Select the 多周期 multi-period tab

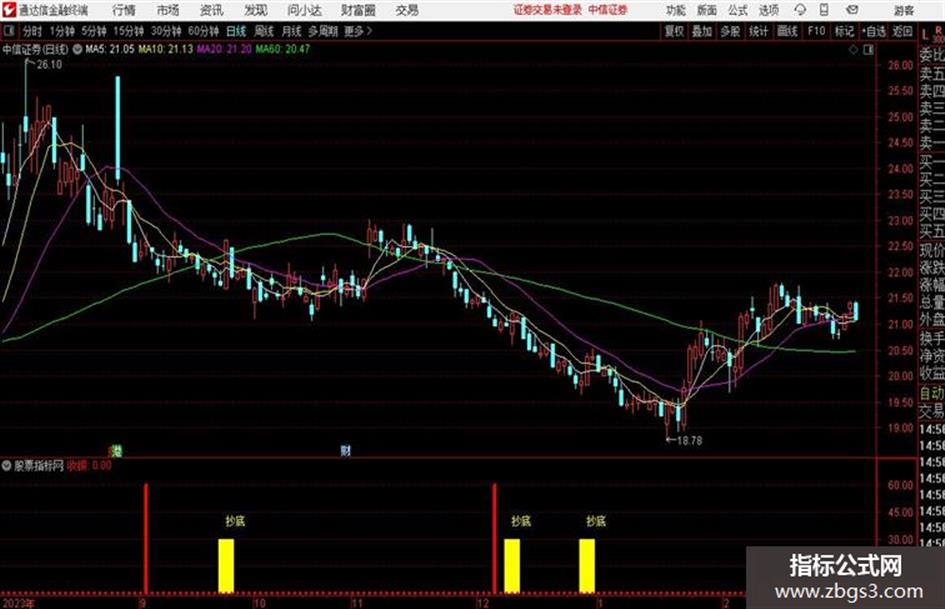[x=323, y=31]
